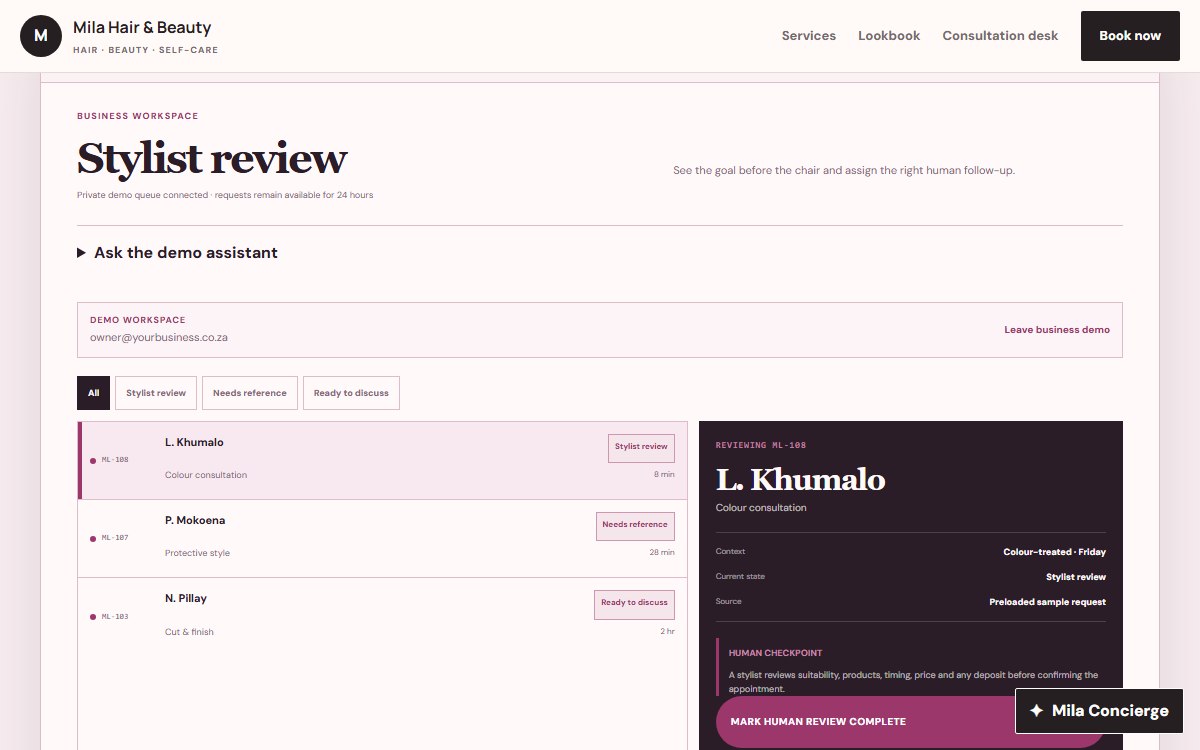The height and width of the screenshot is (750, 1200).
Task: Open the Services nav item
Action: click(x=809, y=36)
